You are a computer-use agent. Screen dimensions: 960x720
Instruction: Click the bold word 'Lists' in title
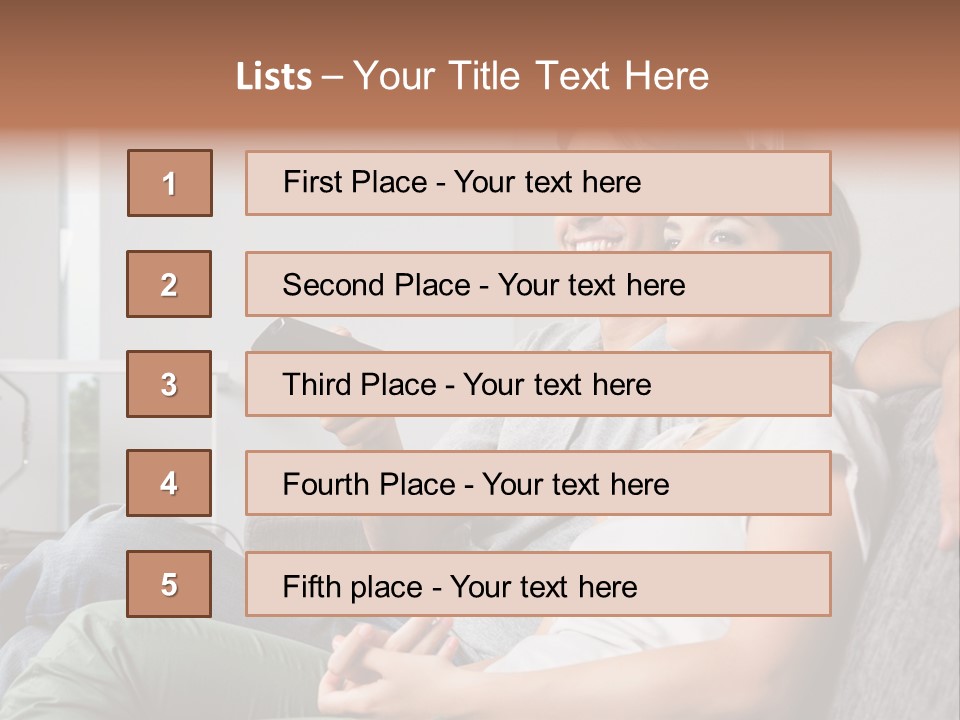coord(274,77)
